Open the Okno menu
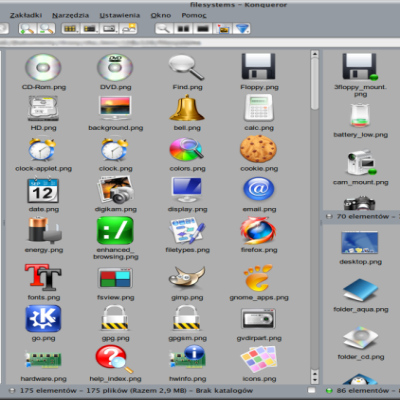 (x=161, y=15)
